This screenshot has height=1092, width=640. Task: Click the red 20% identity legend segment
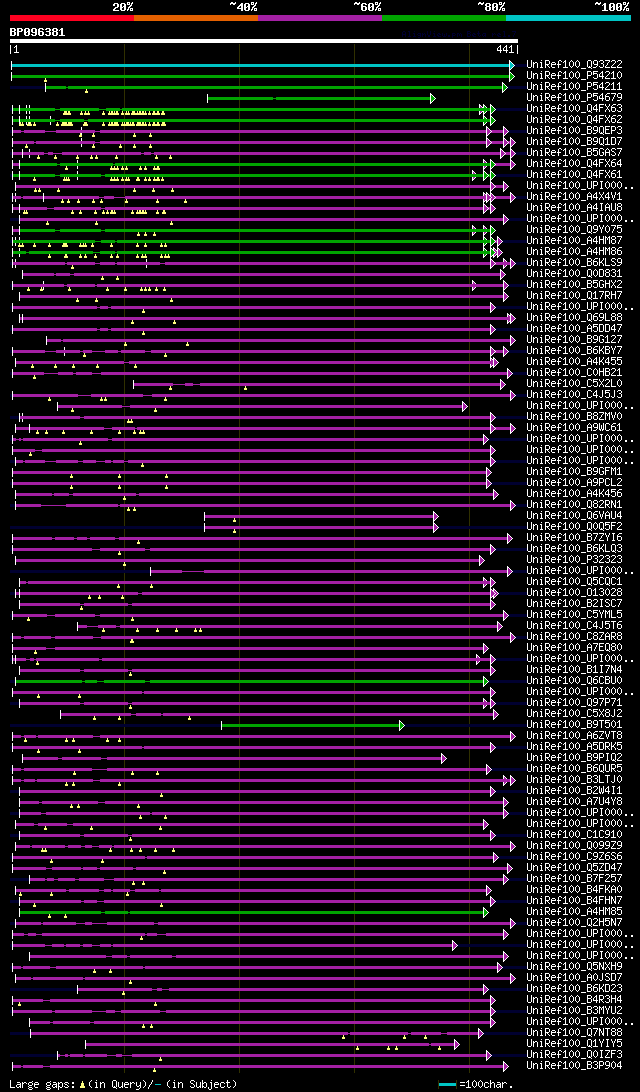[x=72, y=18]
